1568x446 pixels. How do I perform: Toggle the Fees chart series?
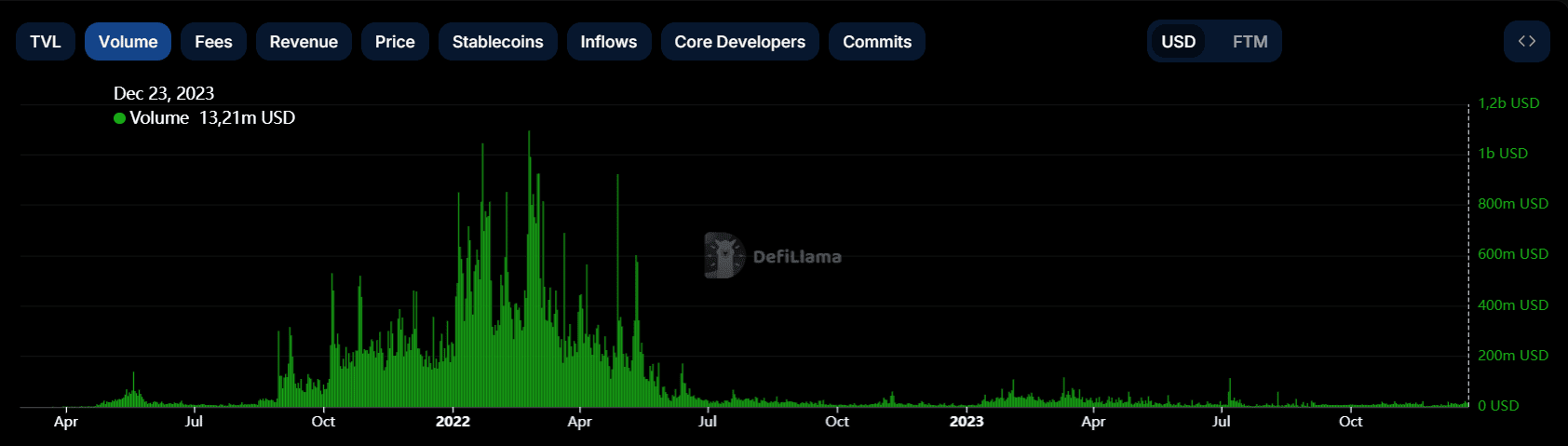click(x=213, y=42)
